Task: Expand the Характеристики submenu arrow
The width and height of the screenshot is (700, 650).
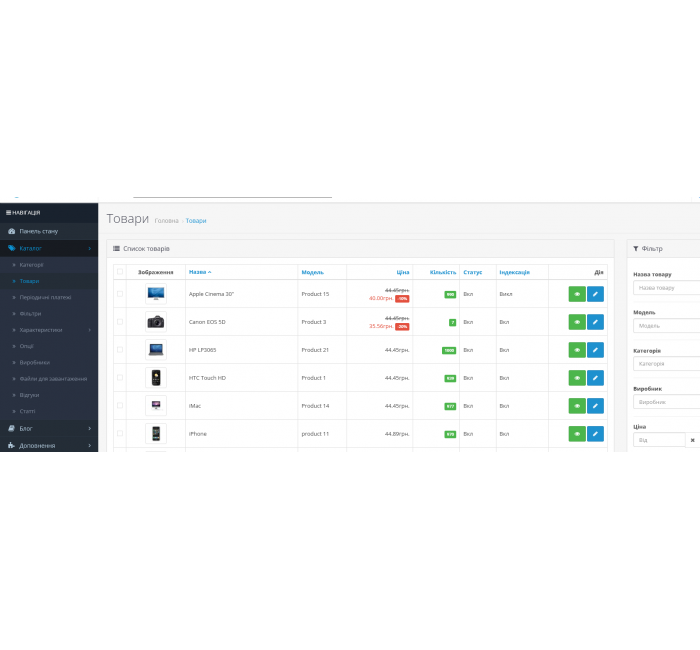Action: click(x=90, y=330)
